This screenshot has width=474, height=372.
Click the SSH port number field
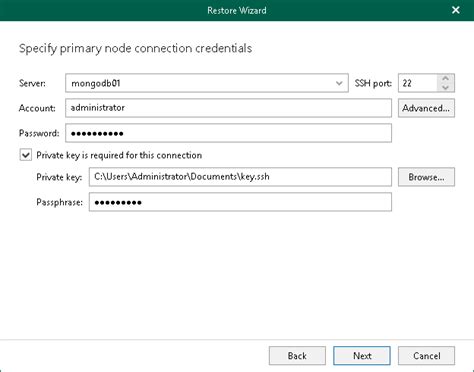tap(418, 83)
